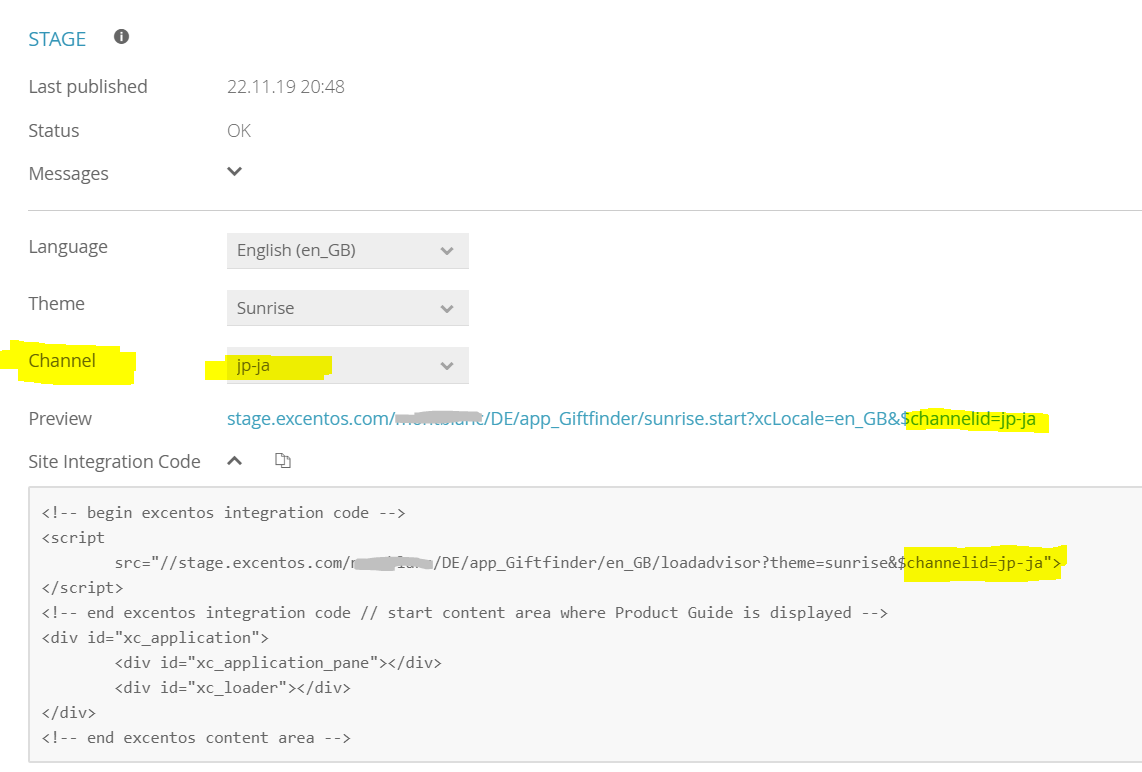This screenshot has height=772, width=1142.
Task: Open the stage.excentos.com preview link
Action: click(631, 419)
